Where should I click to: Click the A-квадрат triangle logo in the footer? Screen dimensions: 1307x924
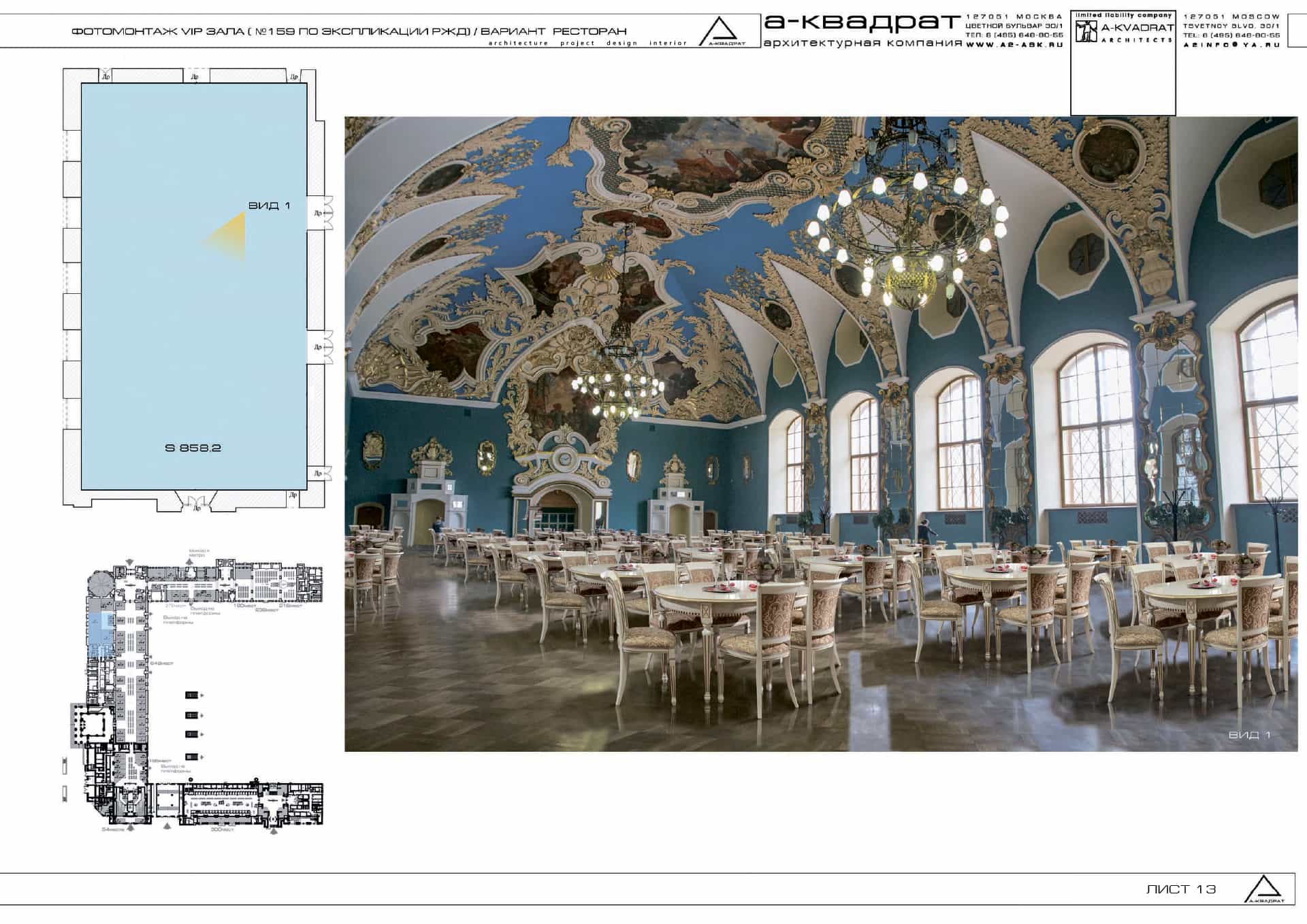[x=1264, y=889]
